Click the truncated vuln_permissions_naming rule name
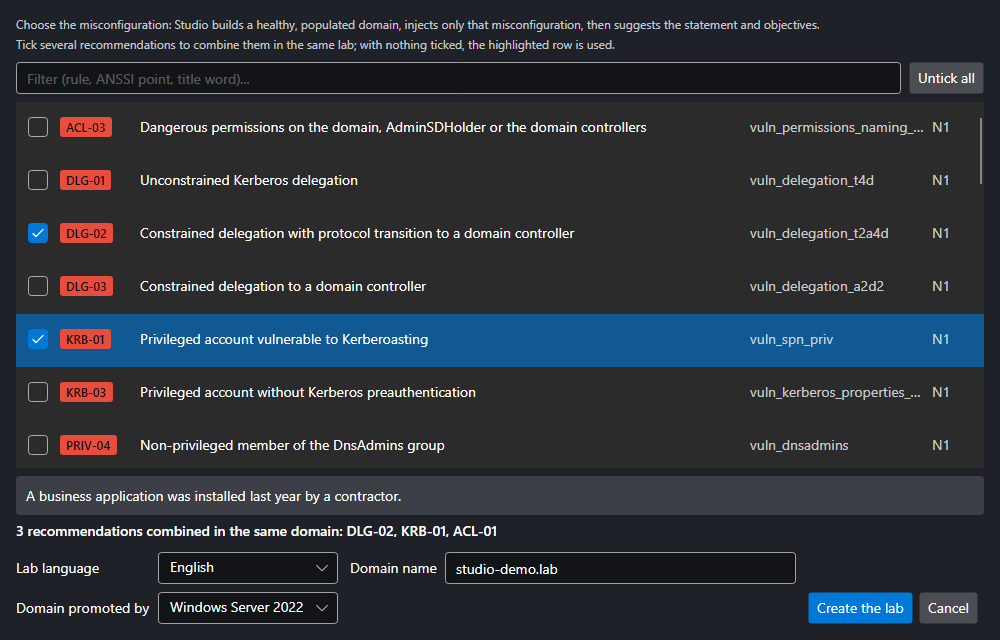The height and width of the screenshot is (640, 1000). (x=836, y=127)
